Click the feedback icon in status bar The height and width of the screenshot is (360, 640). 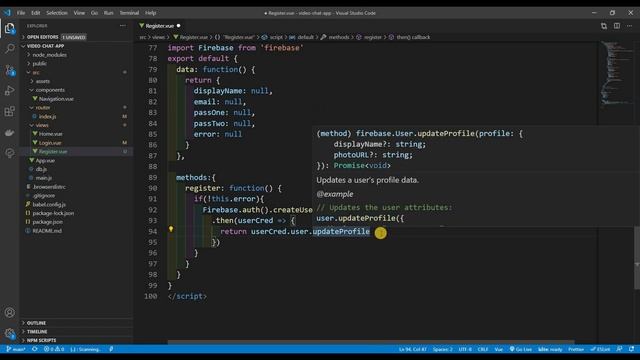click(x=619, y=349)
